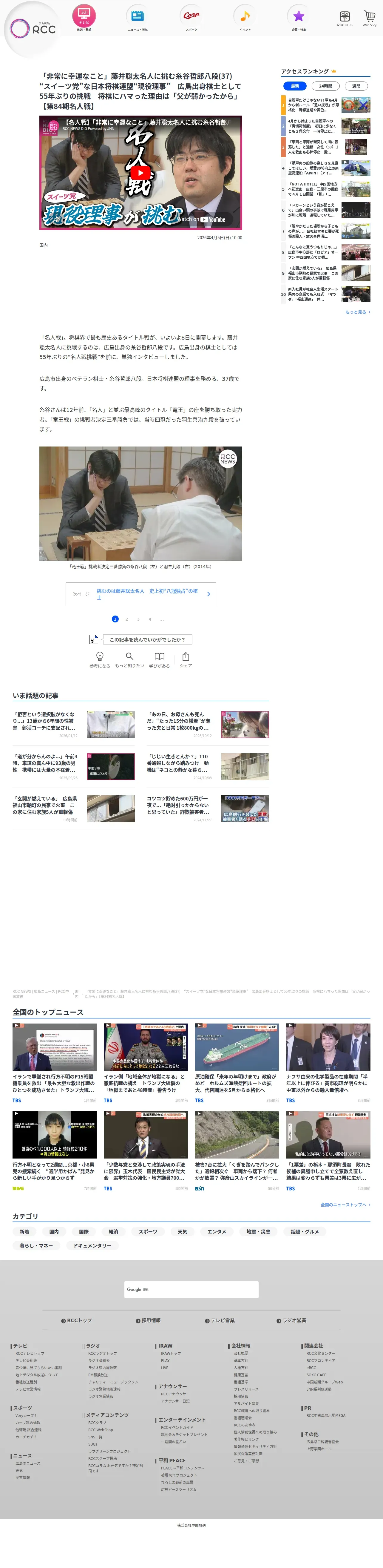Screen dimensions: 383x1568
Task: Open the Web Shop cart icon
Action: (x=370, y=18)
